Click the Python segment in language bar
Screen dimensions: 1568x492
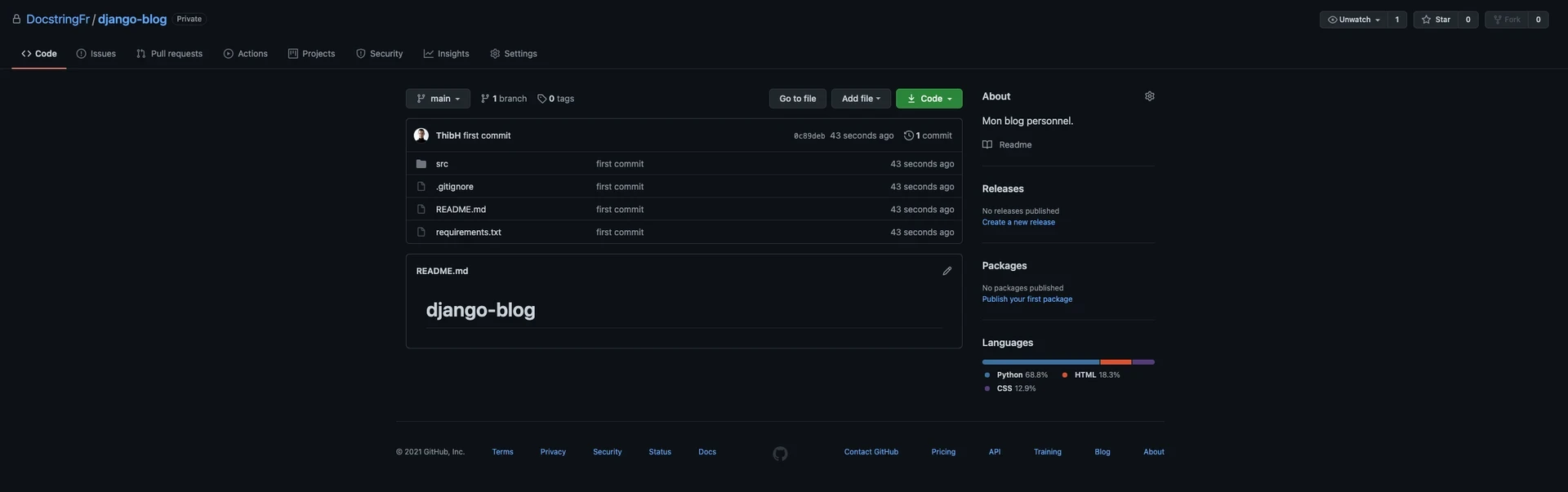(x=1040, y=361)
